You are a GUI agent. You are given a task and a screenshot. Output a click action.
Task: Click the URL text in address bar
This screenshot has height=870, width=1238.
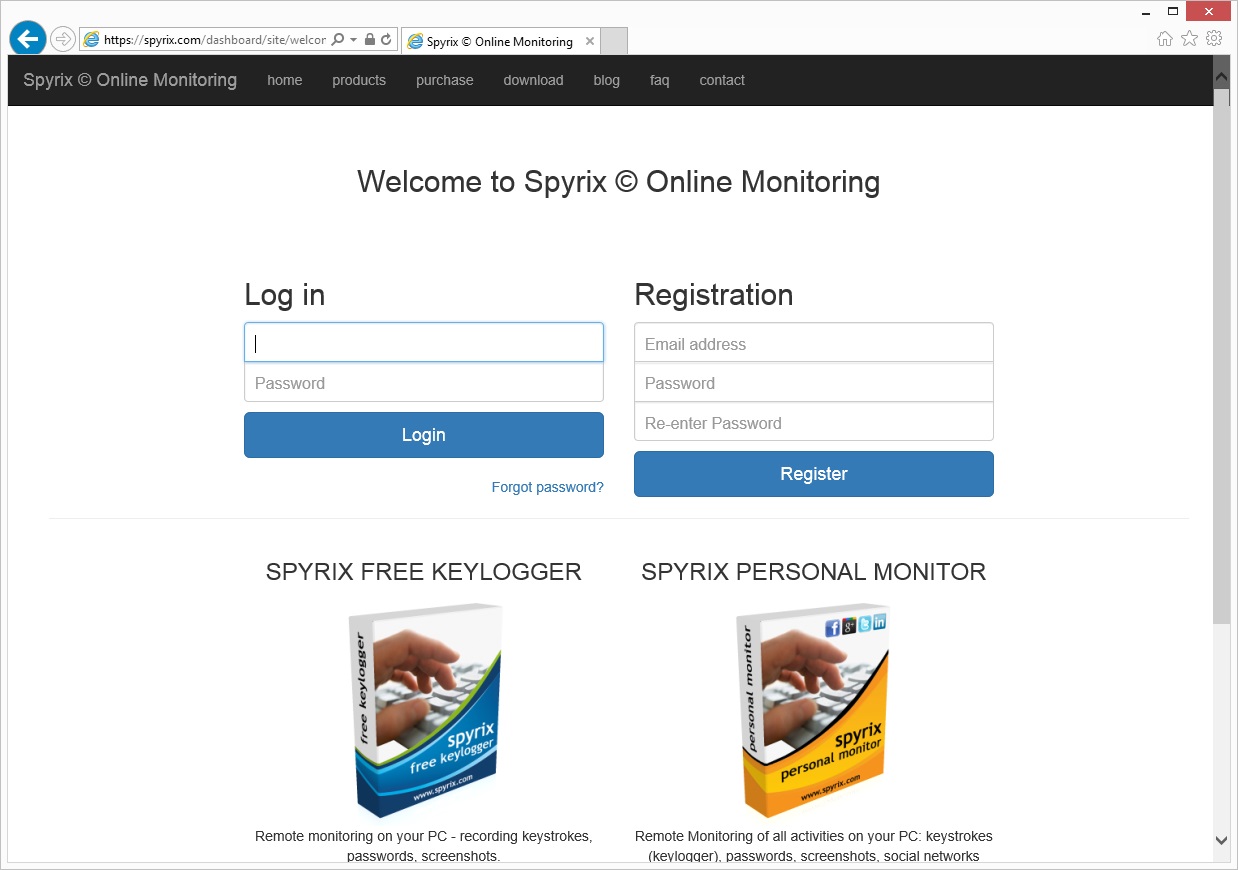215,40
